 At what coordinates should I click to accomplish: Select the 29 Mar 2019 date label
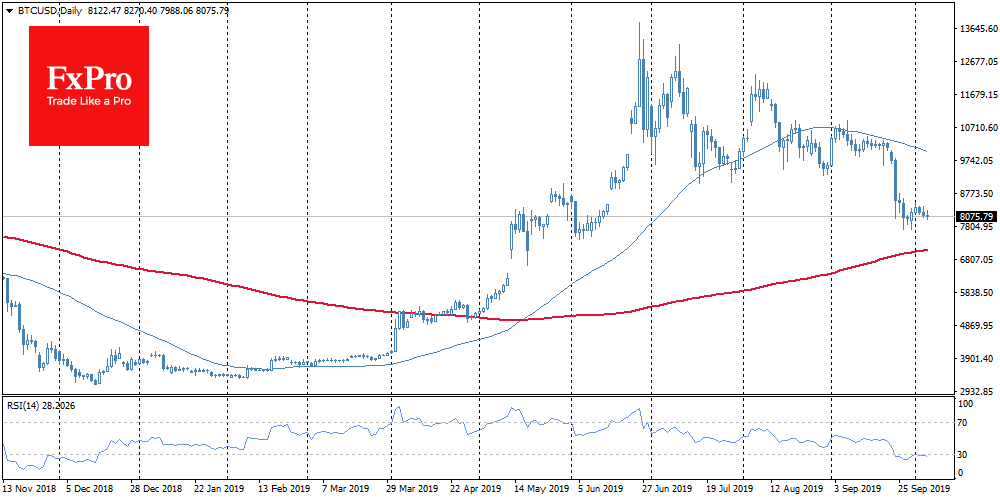coord(412,491)
